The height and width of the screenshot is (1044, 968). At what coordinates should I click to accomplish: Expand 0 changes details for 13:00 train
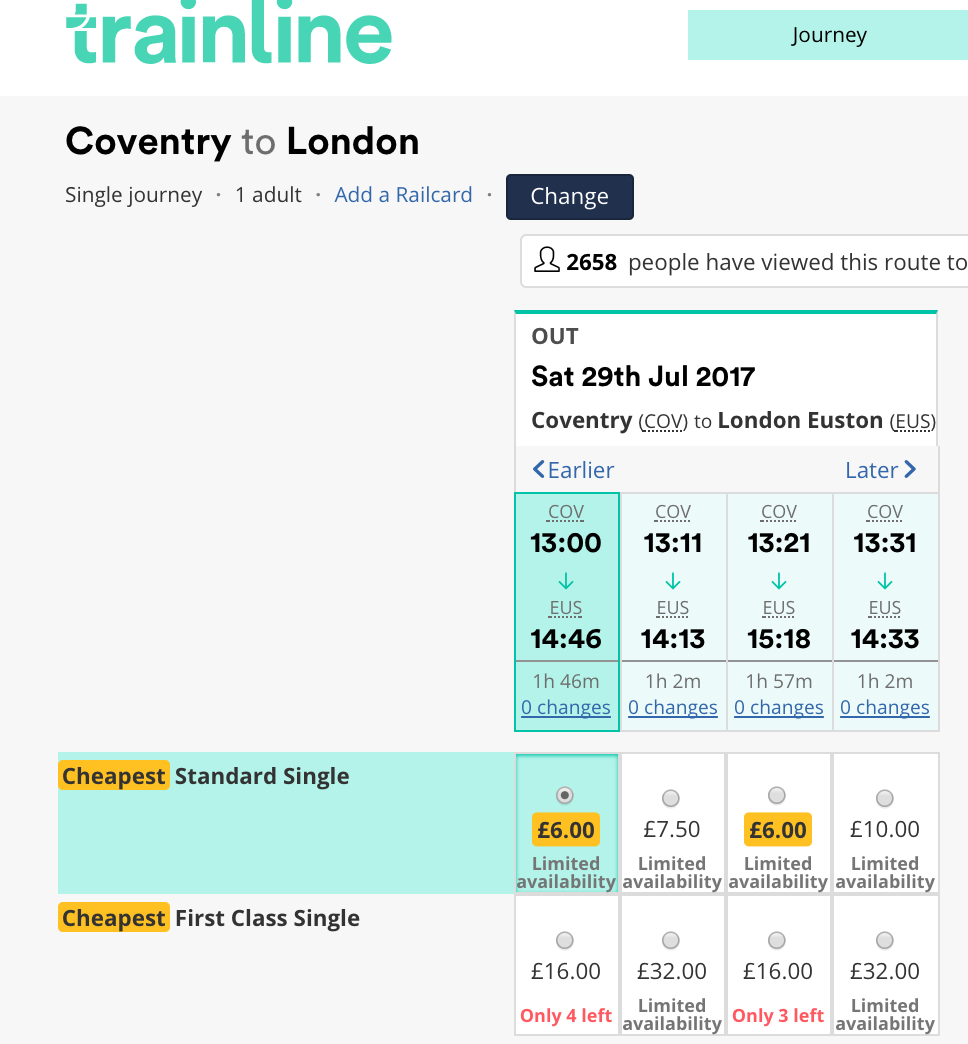pyautogui.click(x=566, y=707)
